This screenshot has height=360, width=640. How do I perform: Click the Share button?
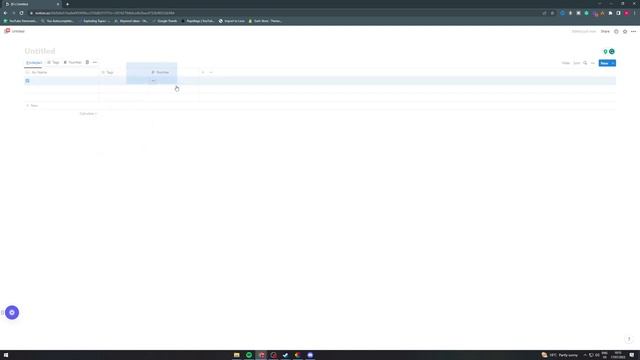(605, 31)
